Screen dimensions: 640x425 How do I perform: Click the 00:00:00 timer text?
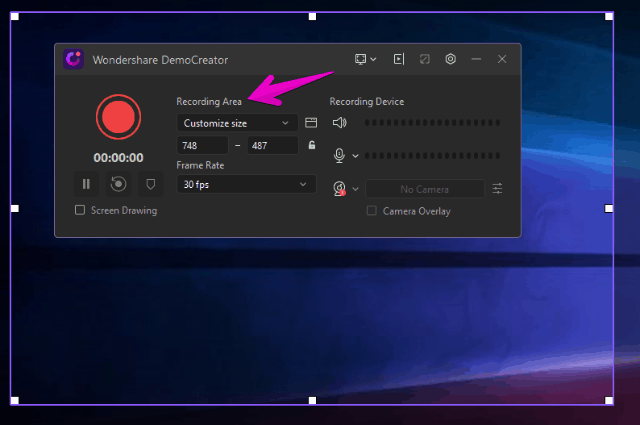click(x=118, y=158)
